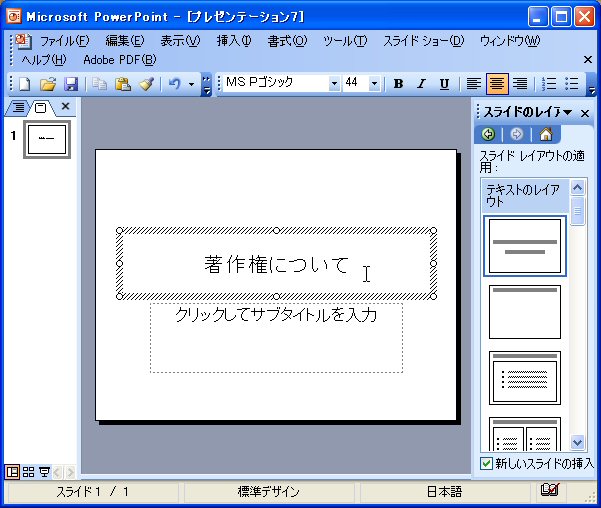601x508 pixels.
Task: Apply numbered list formatting
Action: pos(549,84)
